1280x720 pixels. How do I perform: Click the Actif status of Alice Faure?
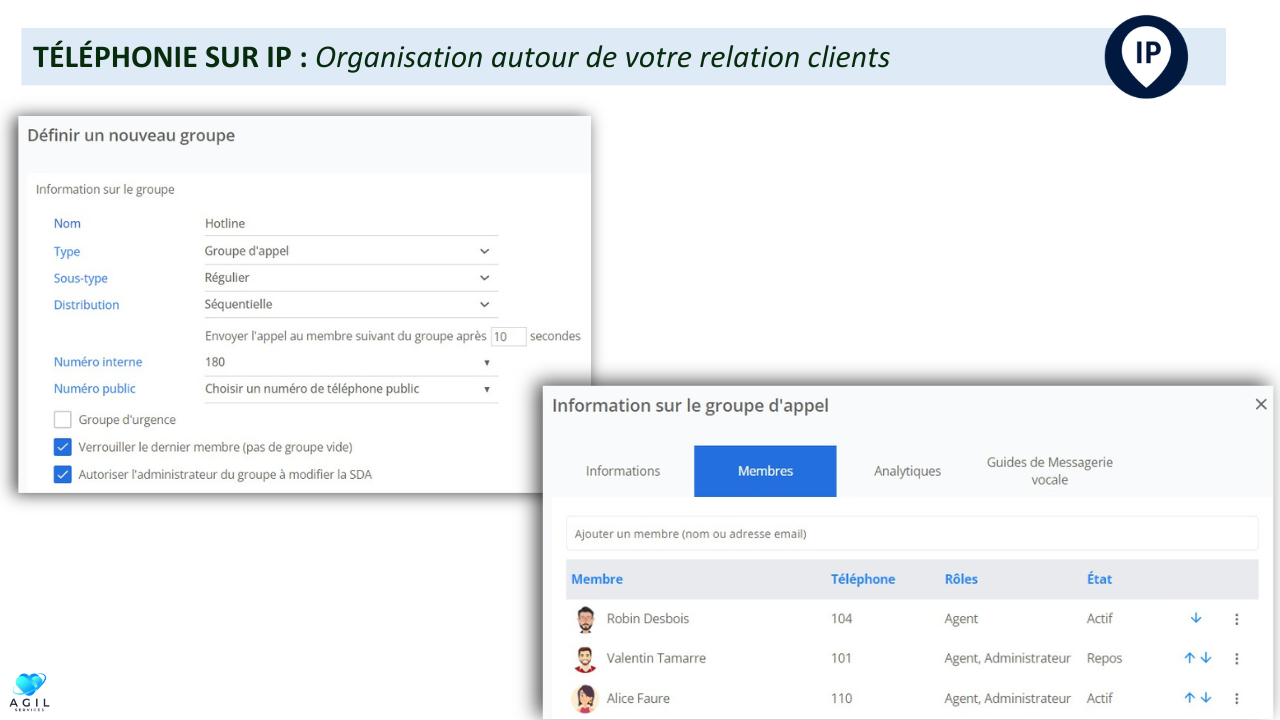tap(1100, 699)
